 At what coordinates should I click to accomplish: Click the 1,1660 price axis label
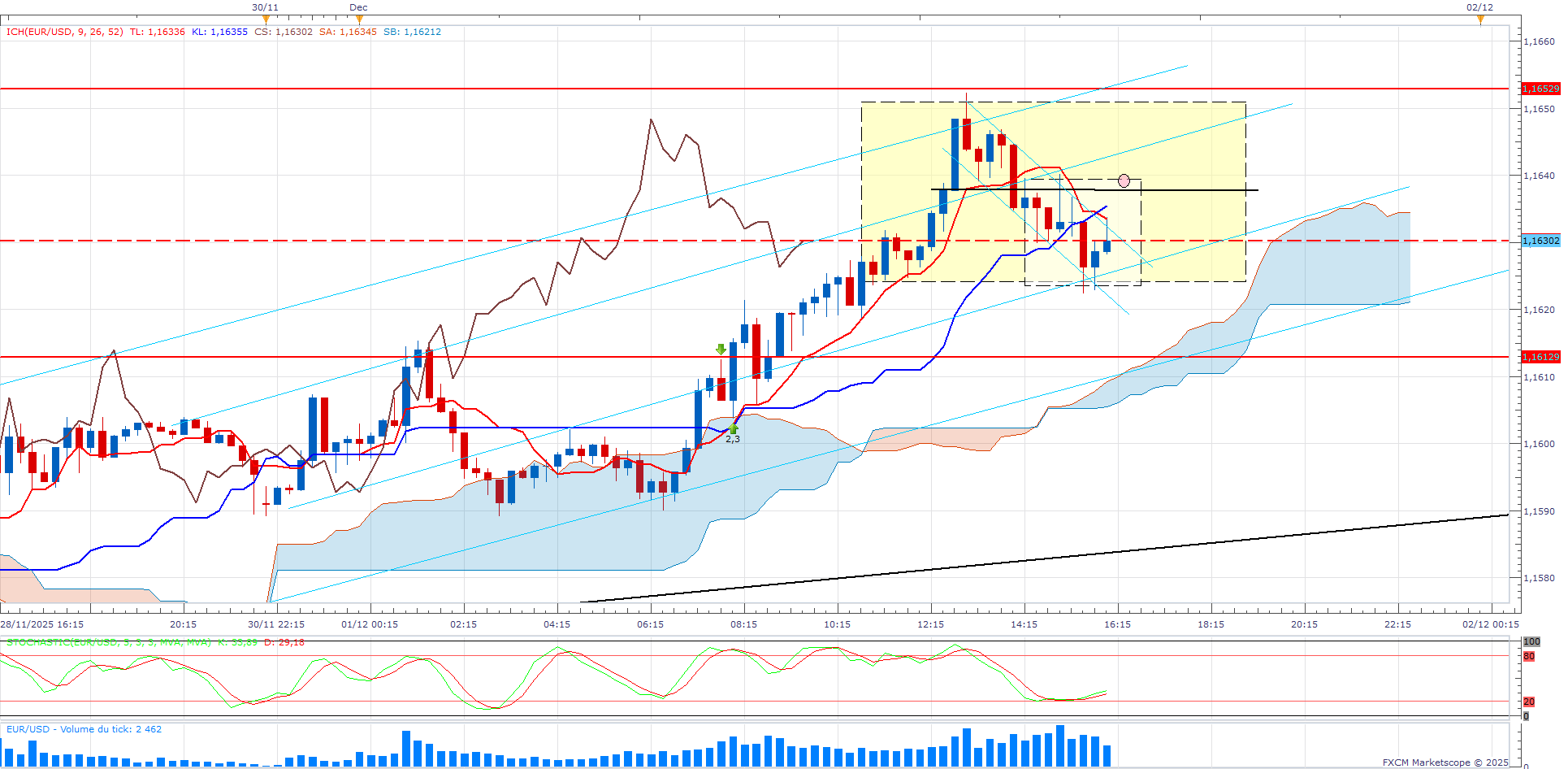coord(1539,41)
